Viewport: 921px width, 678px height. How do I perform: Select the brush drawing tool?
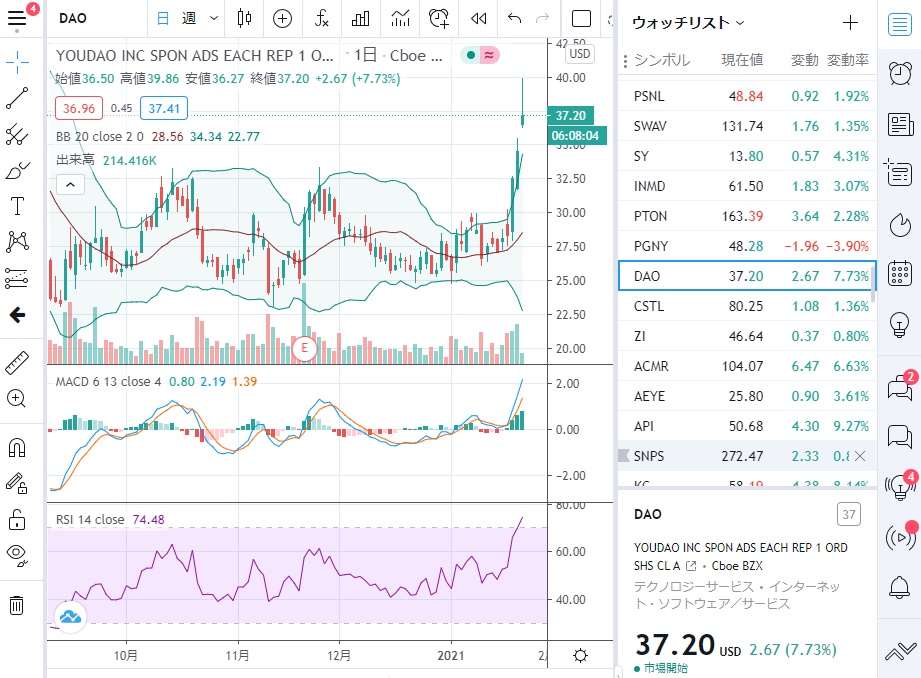coord(17,170)
